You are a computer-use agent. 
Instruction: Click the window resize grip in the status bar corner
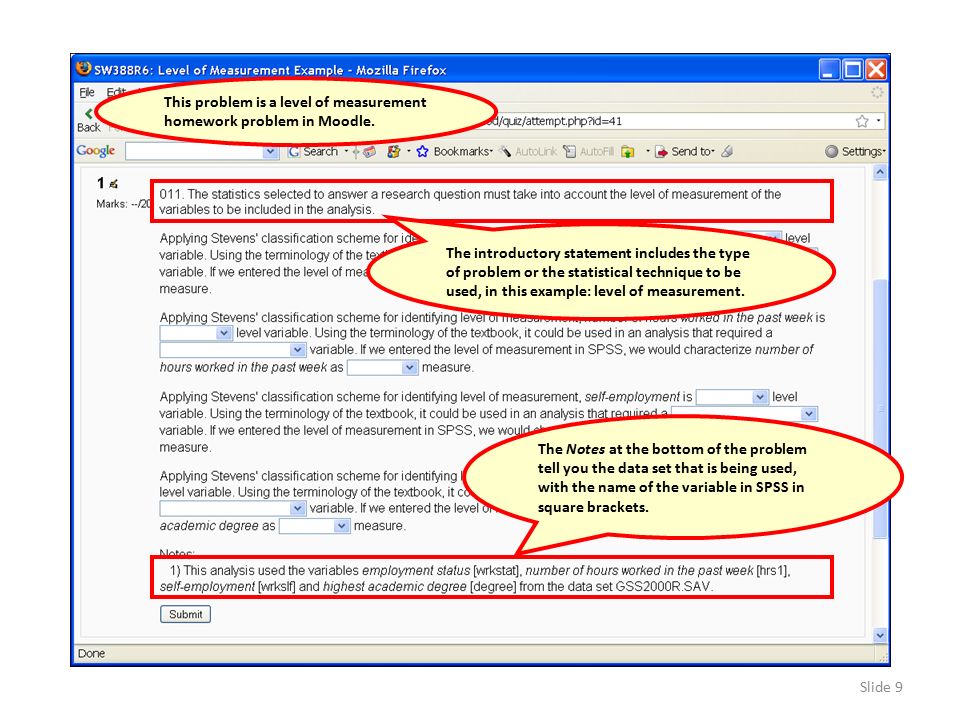(x=883, y=658)
